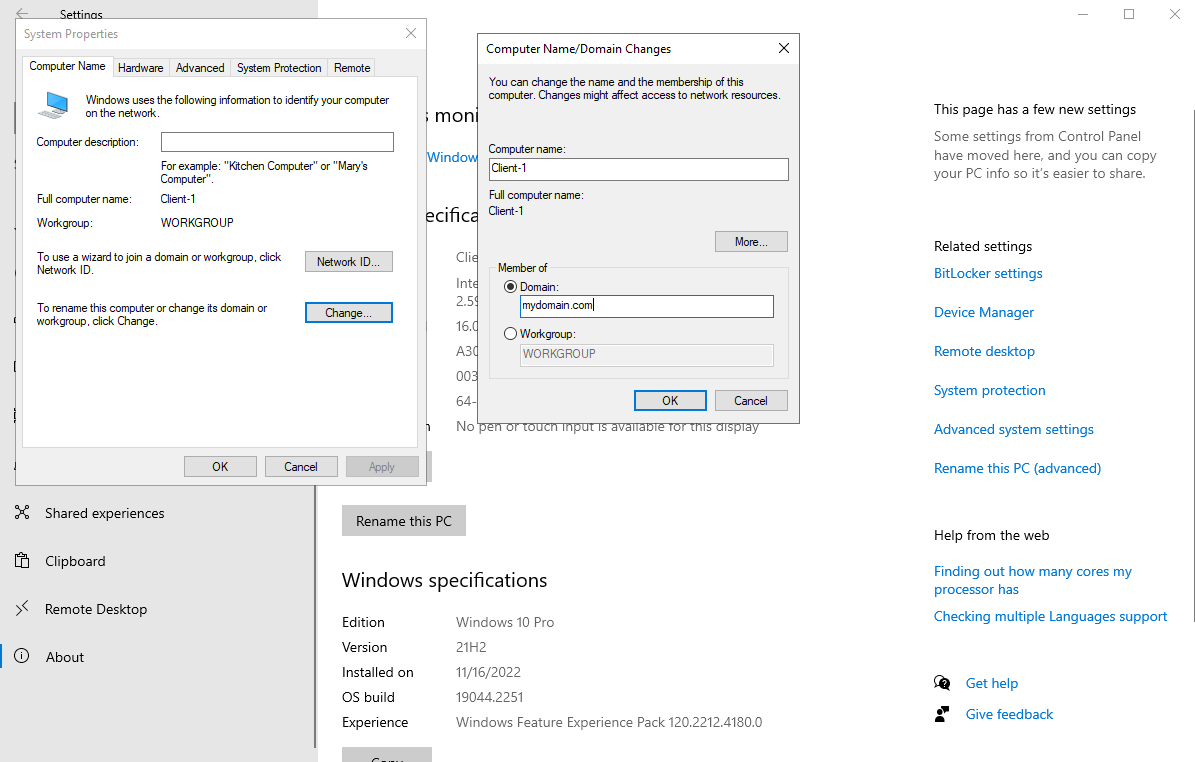Click the Windows Feature Experience Pack value
This screenshot has height=762, width=1195.
tap(609, 722)
